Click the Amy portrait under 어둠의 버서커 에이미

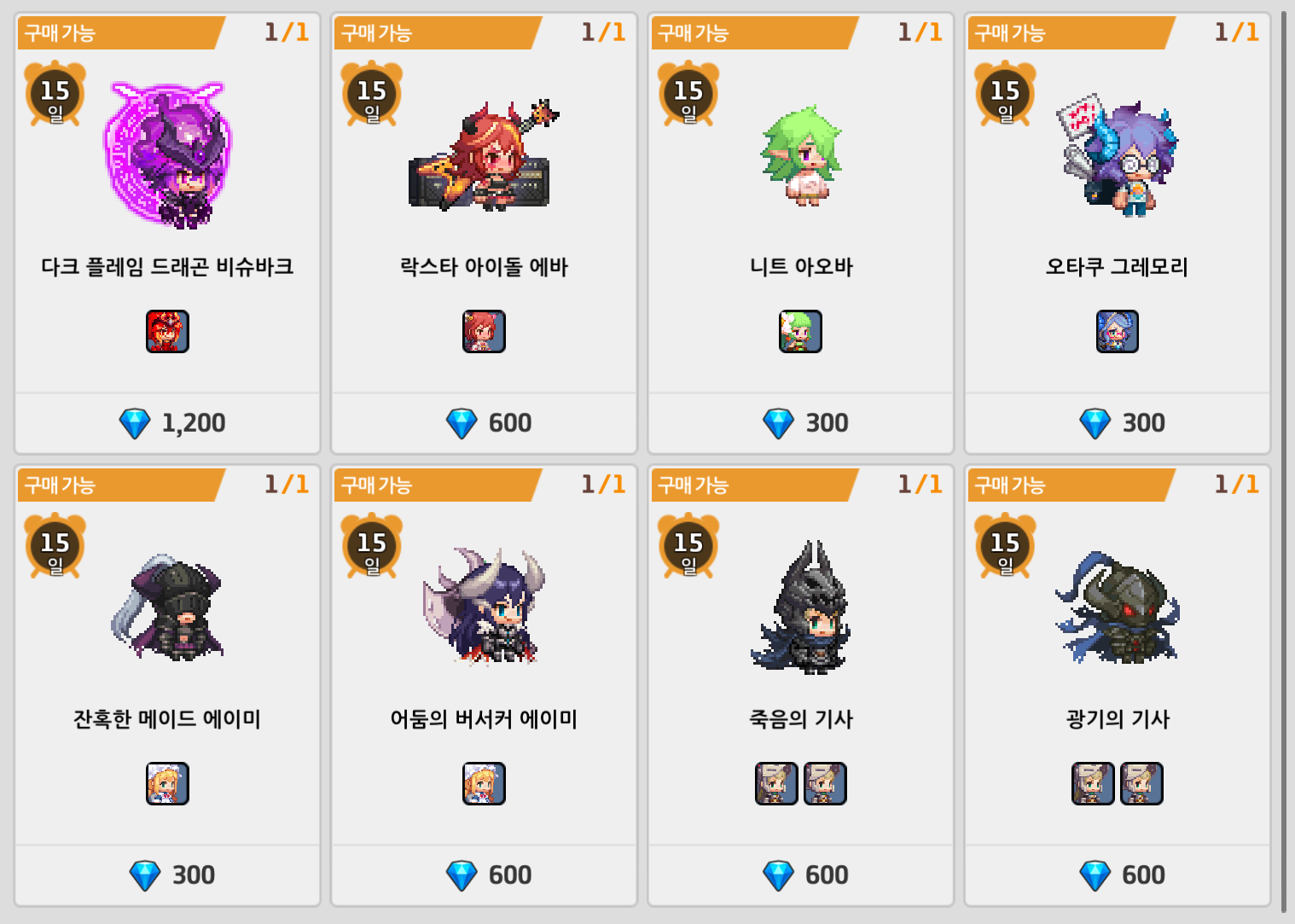tap(484, 783)
